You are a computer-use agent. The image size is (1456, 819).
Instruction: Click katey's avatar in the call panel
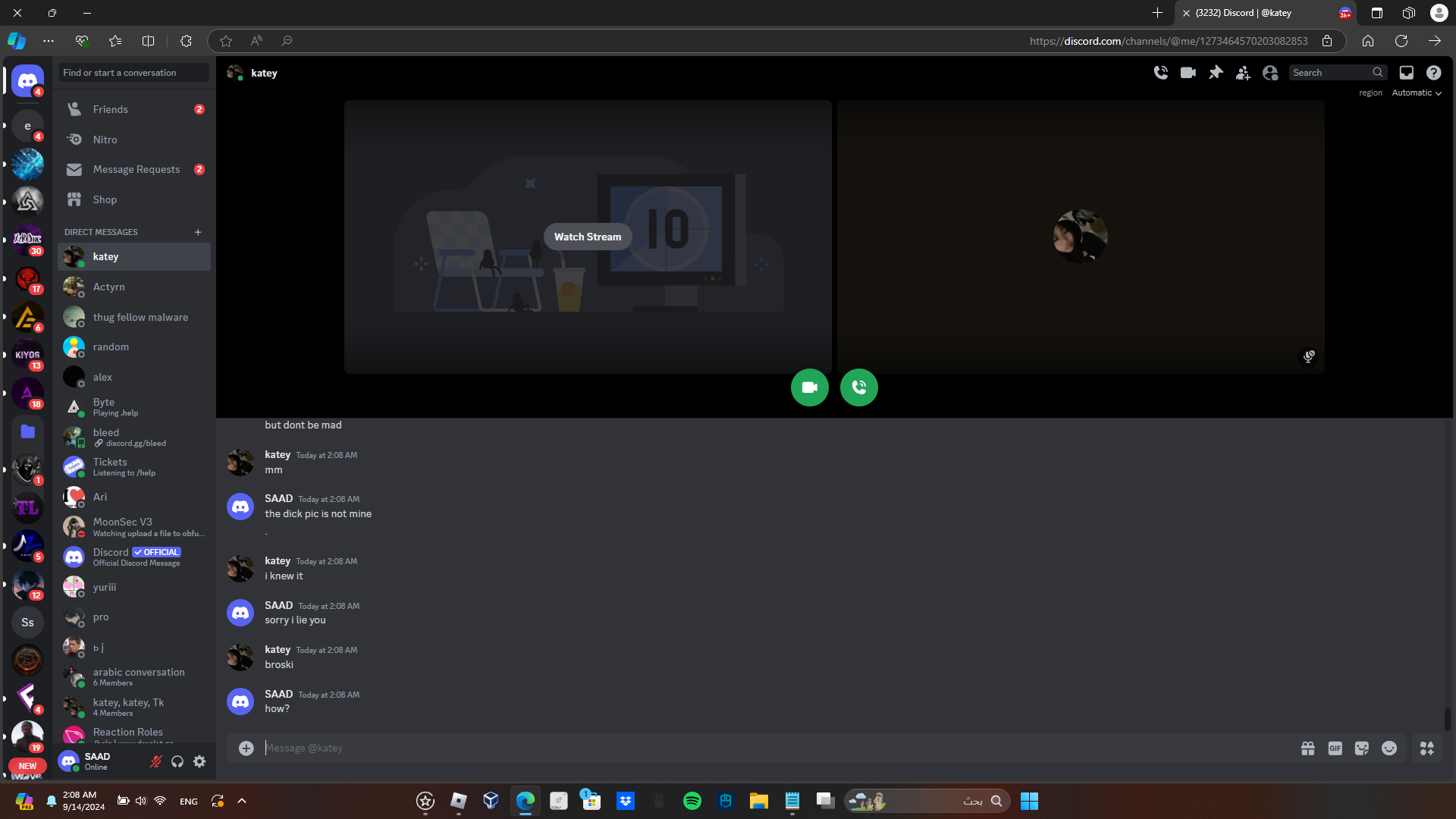1080,237
